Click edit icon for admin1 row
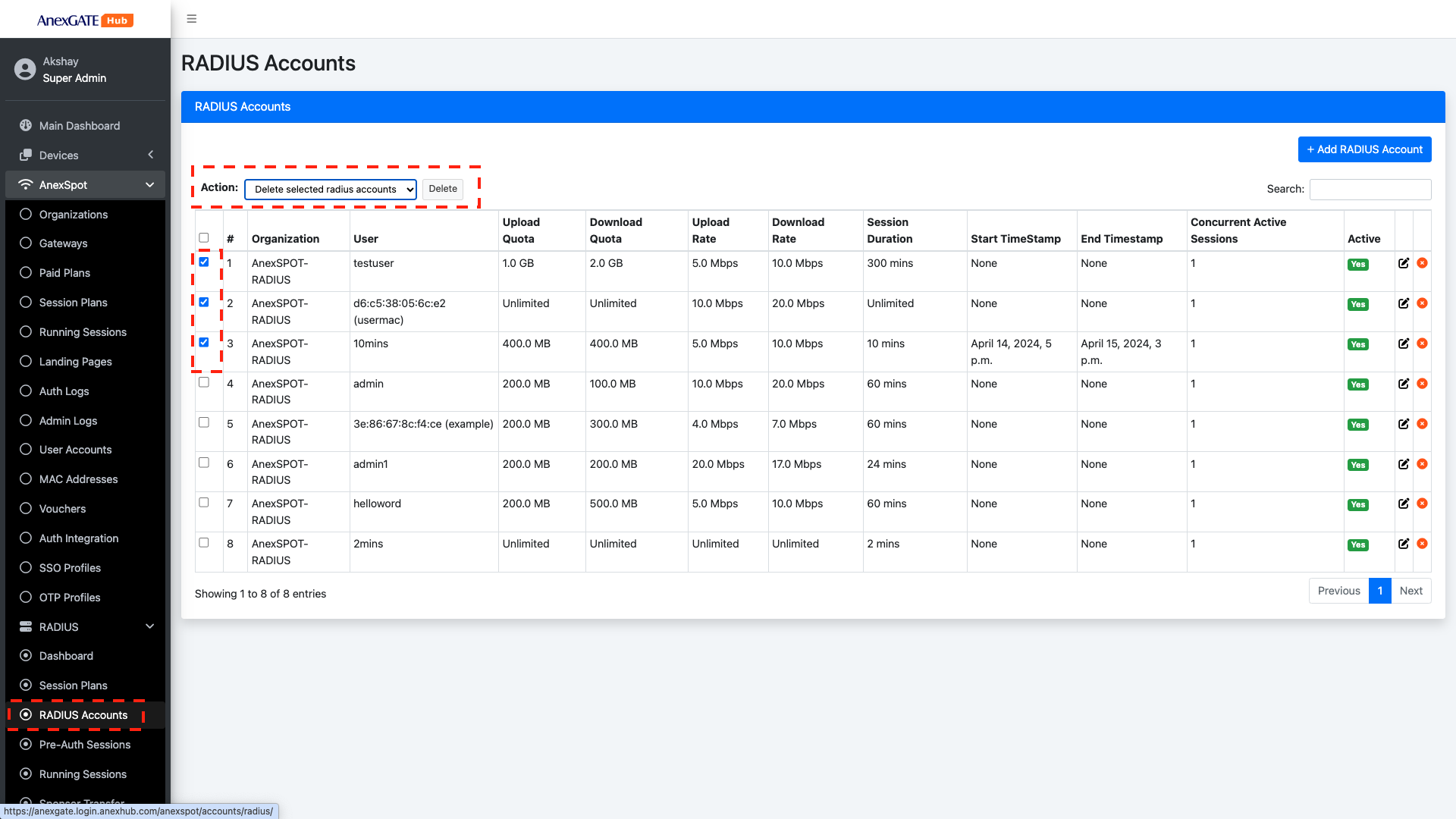1456x819 pixels. click(x=1404, y=464)
